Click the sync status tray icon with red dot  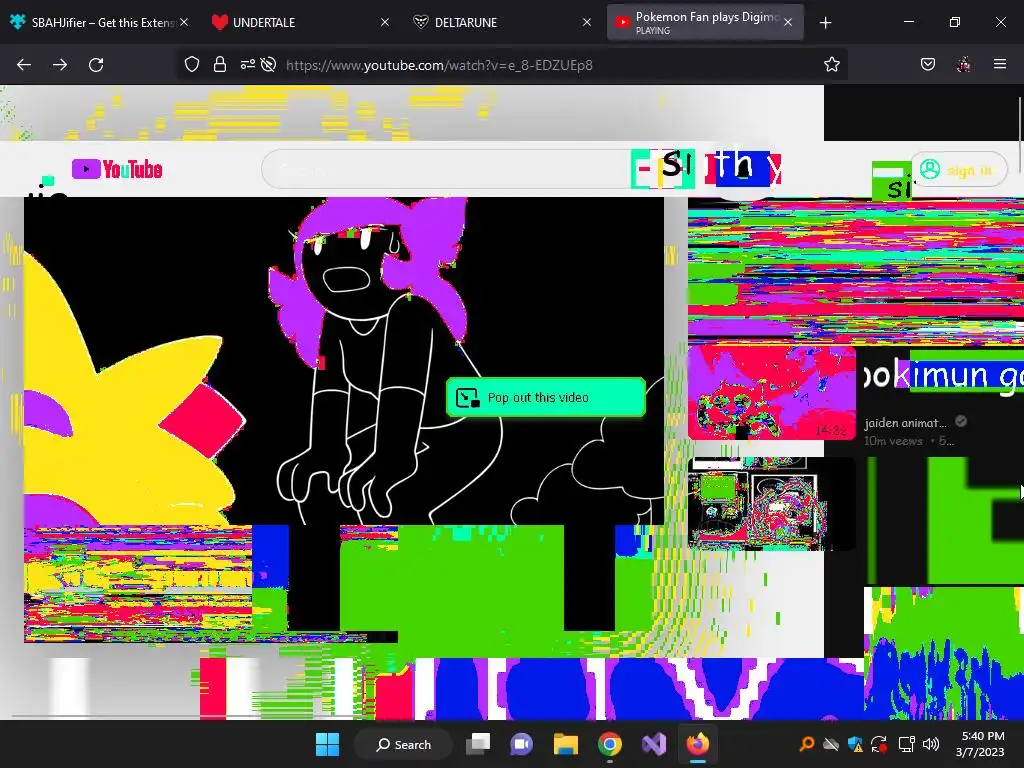(879, 744)
